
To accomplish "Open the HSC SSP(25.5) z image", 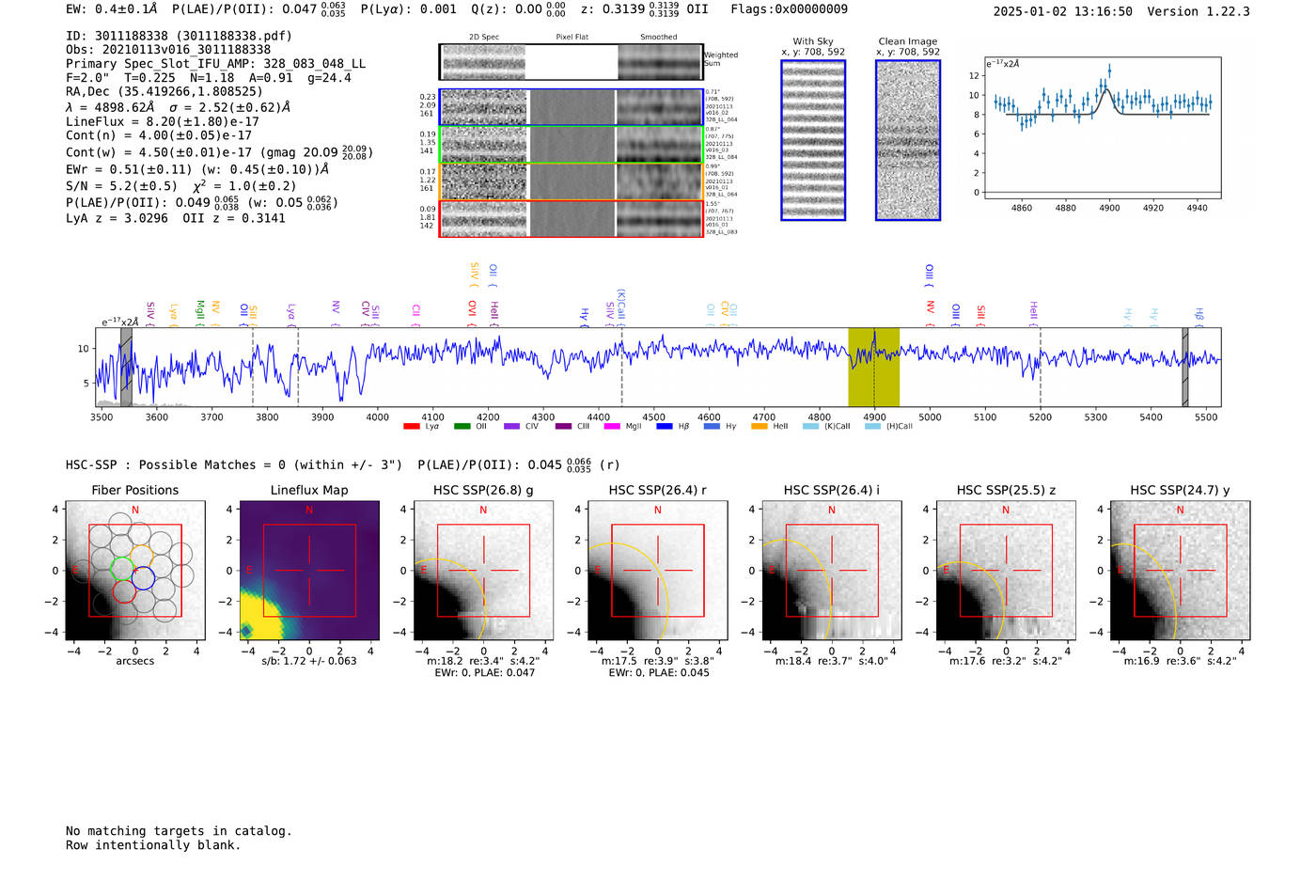I will coord(1006,570).
